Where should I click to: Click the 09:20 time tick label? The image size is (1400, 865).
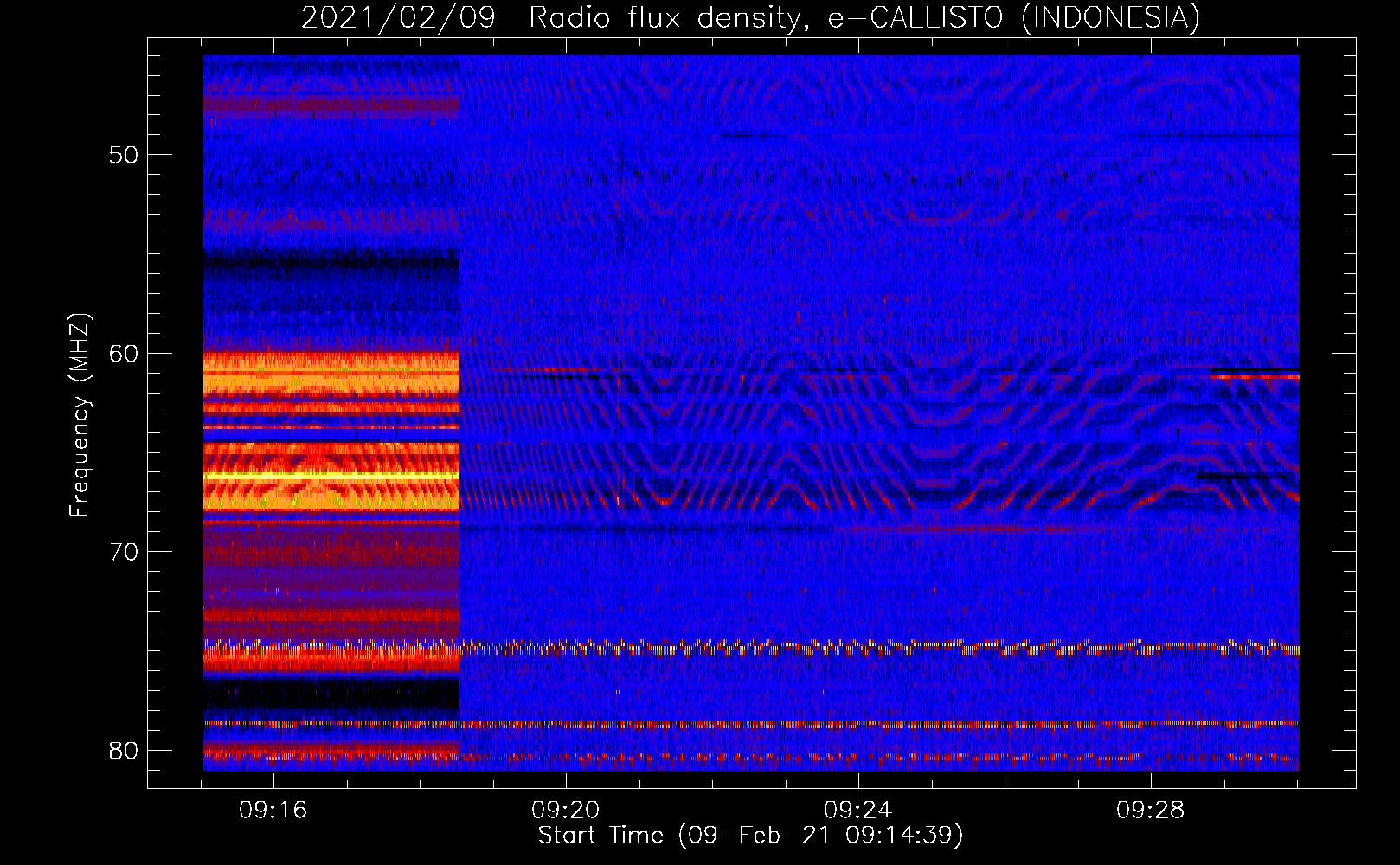pos(566,811)
